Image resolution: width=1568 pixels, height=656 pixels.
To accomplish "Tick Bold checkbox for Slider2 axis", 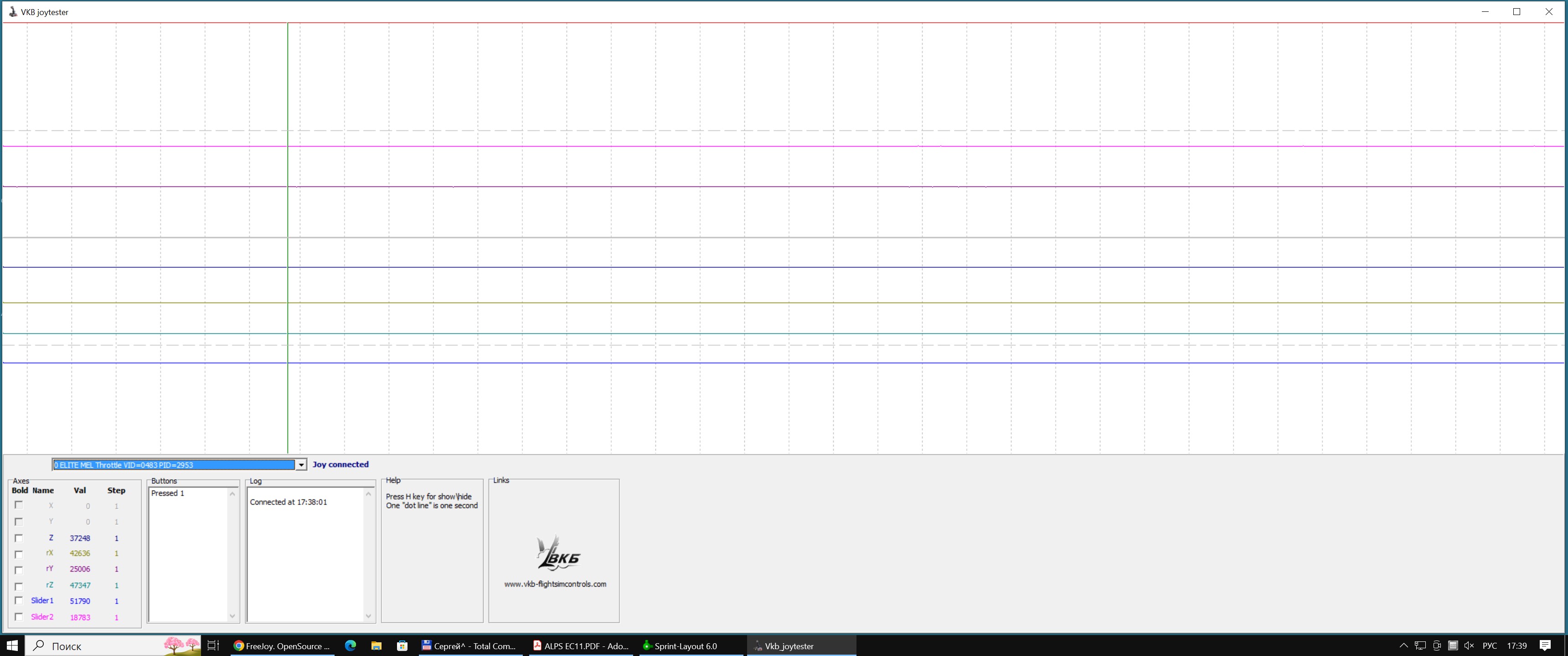I will click(x=19, y=617).
